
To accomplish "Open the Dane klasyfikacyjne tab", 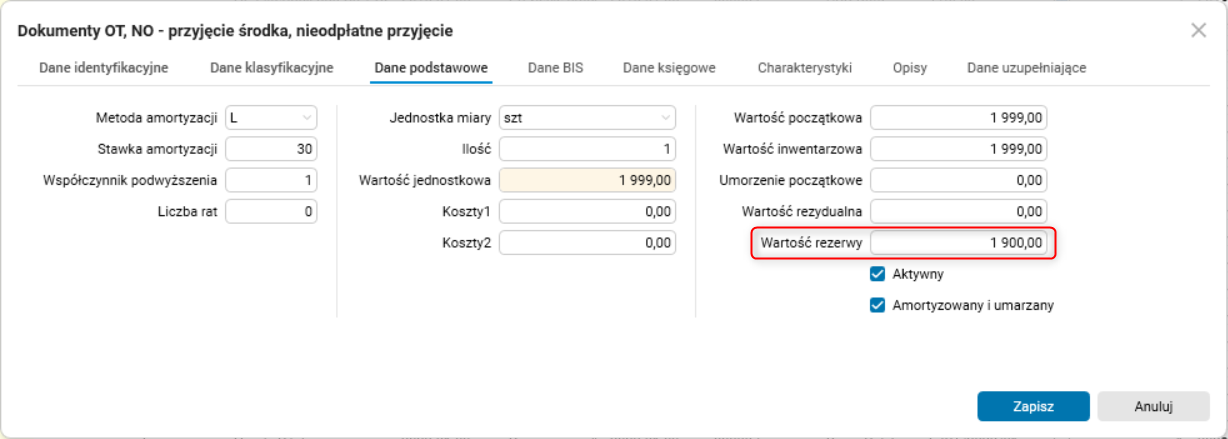I will click(271, 69).
